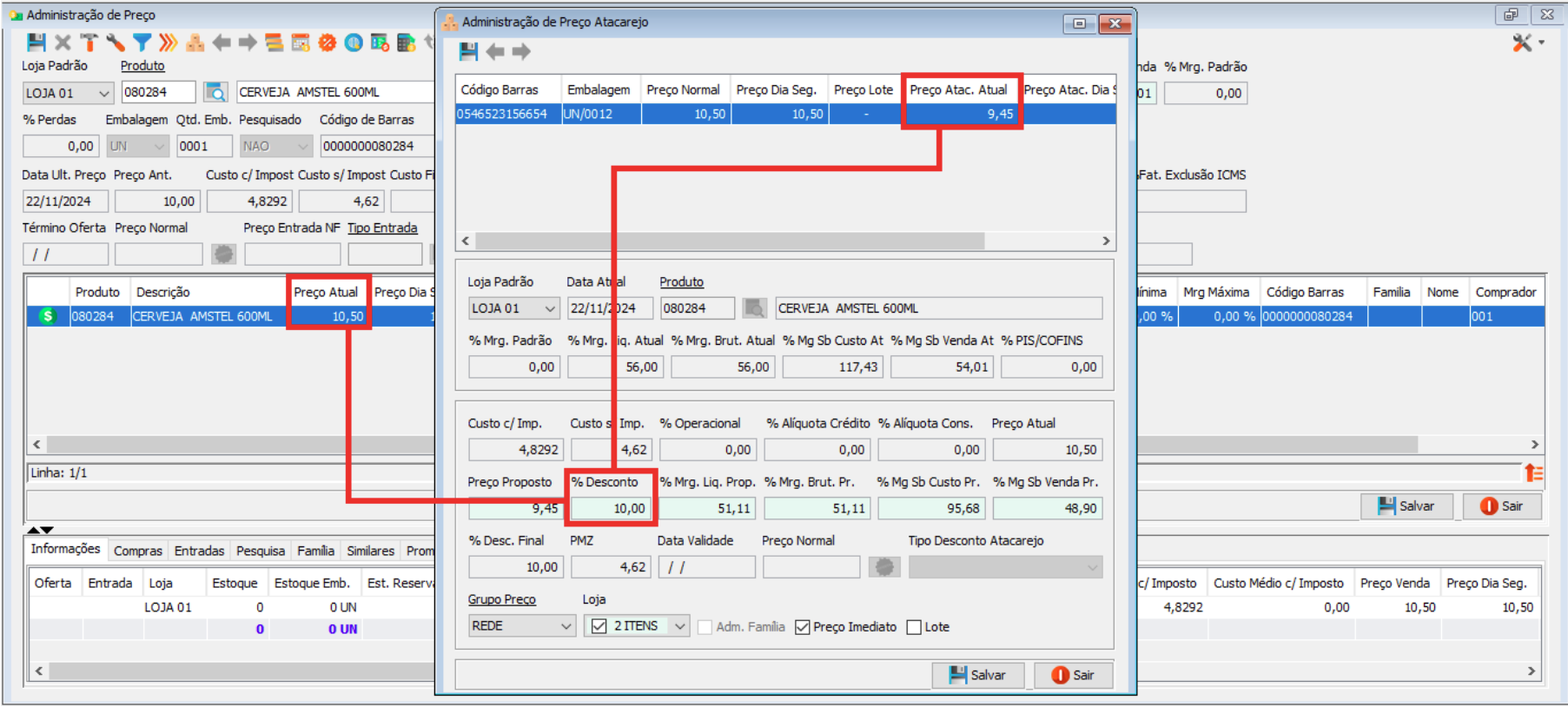Click the orange hammer tool icon
1568x707 pixels.
(89, 43)
